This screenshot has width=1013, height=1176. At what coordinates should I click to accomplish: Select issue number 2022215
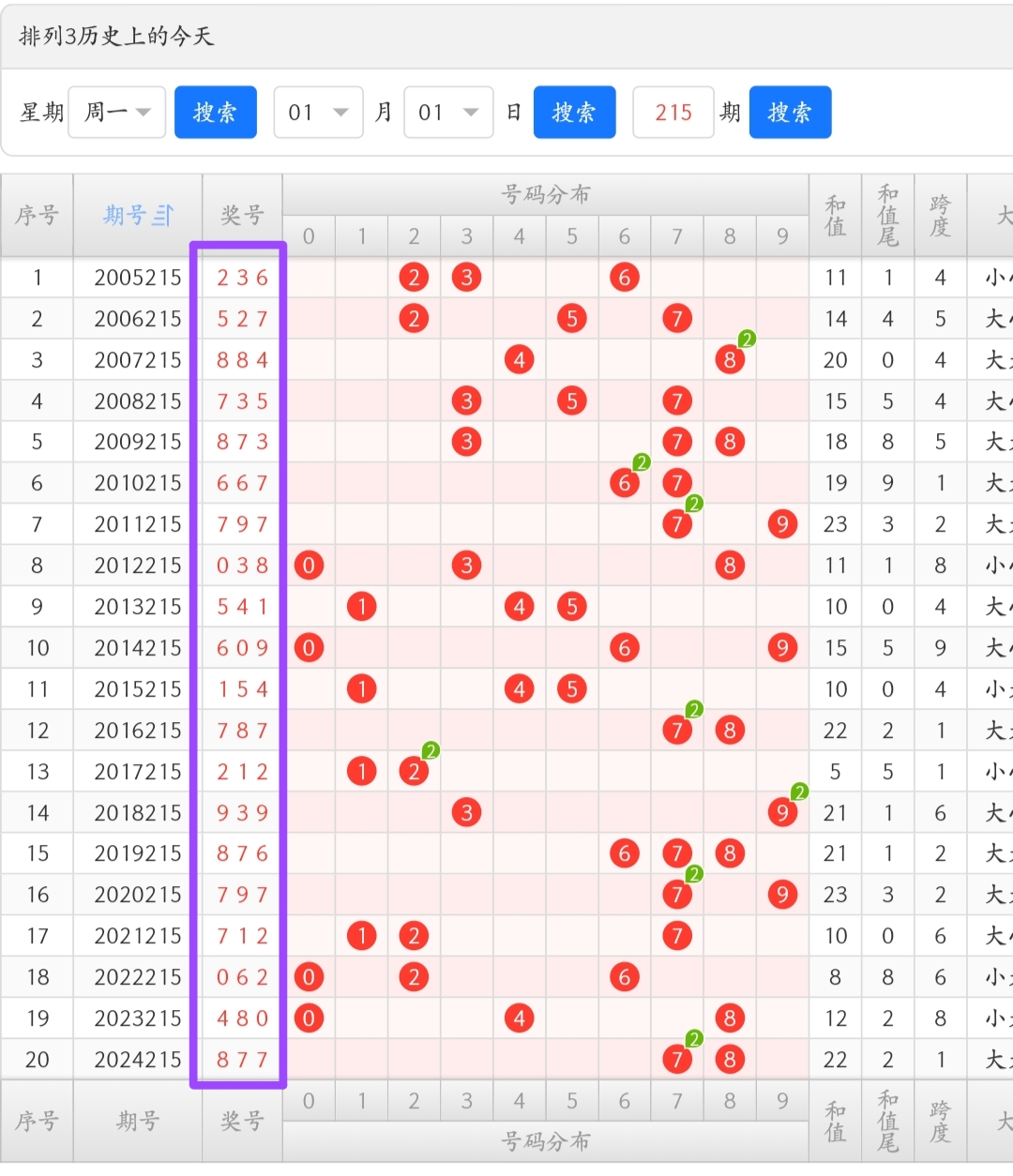click(138, 977)
